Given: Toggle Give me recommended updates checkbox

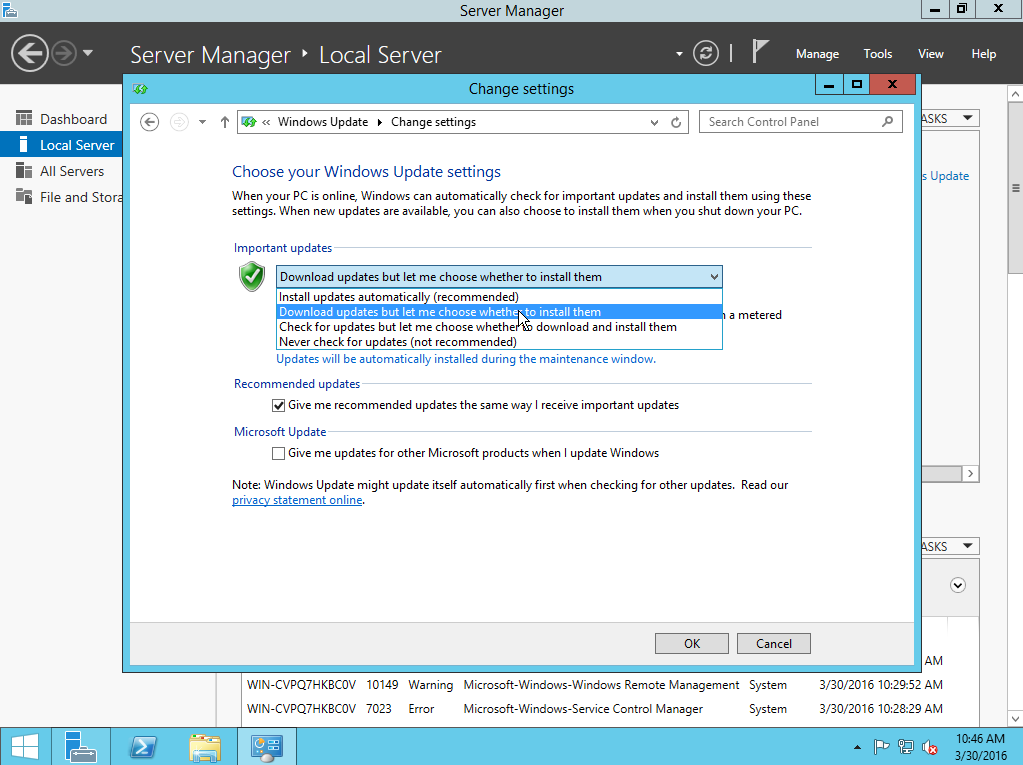Looking at the screenshot, I should click(x=279, y=406).
